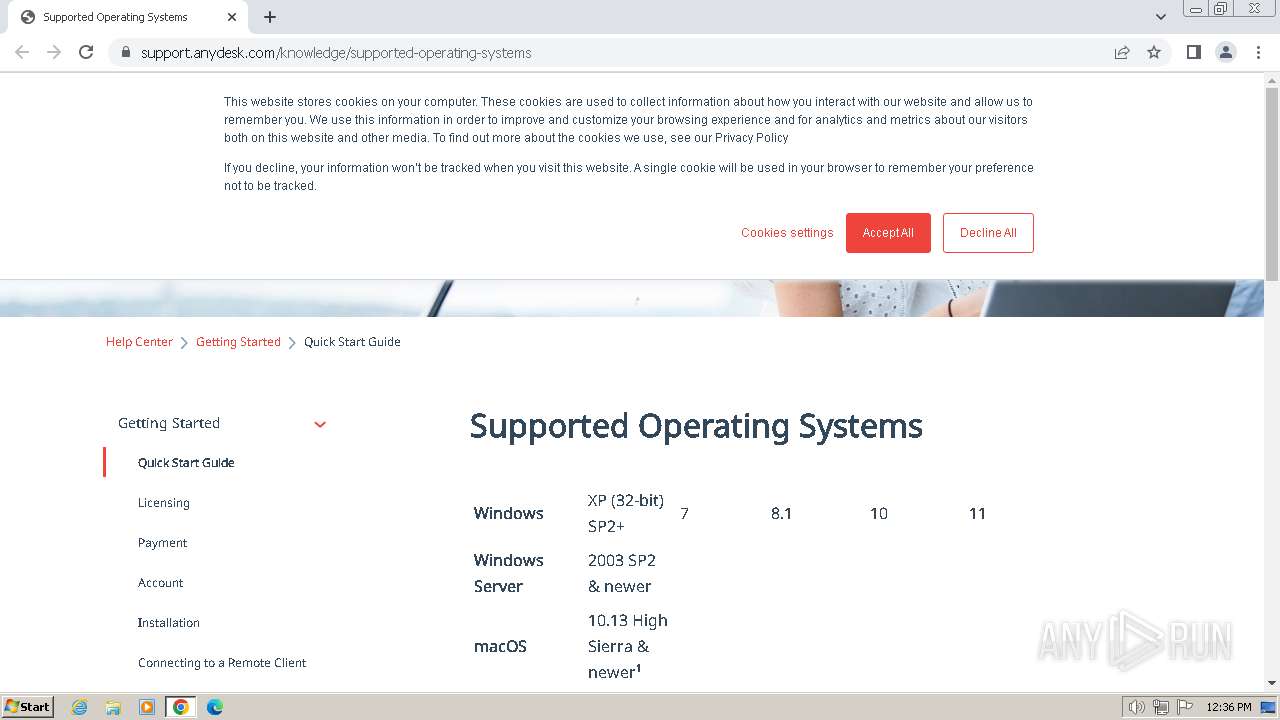Click the Accept All cookies button
Viewport: 1280px width, 720px height.
tap(888, 233)
